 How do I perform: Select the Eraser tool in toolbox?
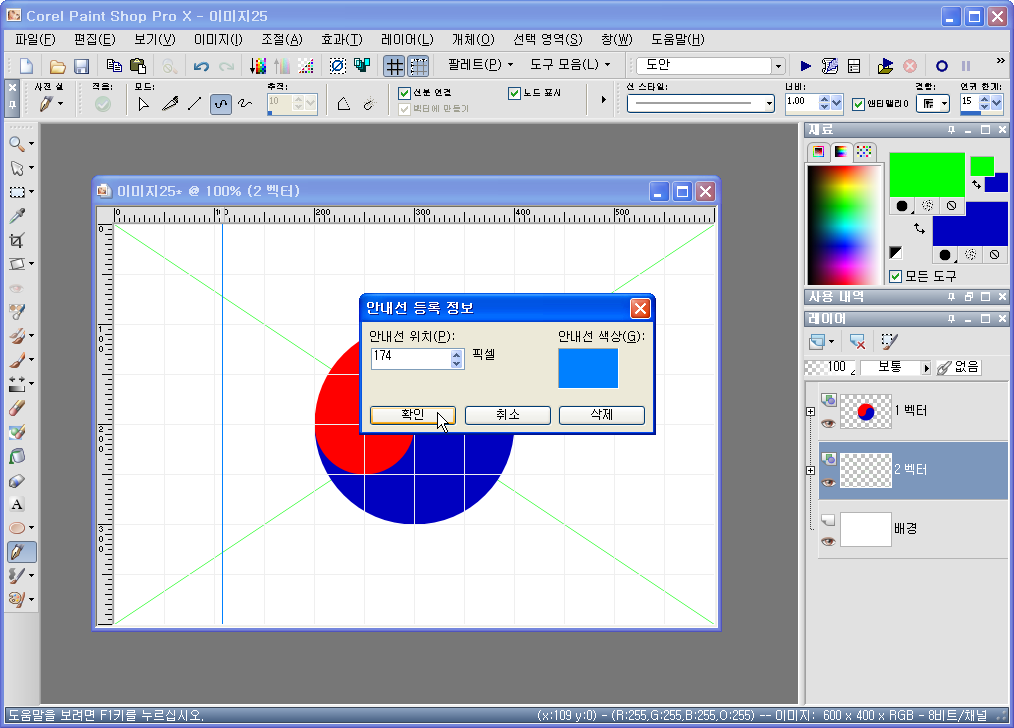coord(17,407)
